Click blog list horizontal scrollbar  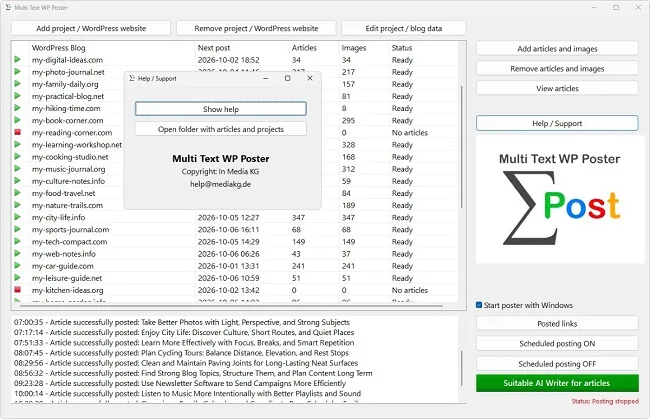(231, 306)
